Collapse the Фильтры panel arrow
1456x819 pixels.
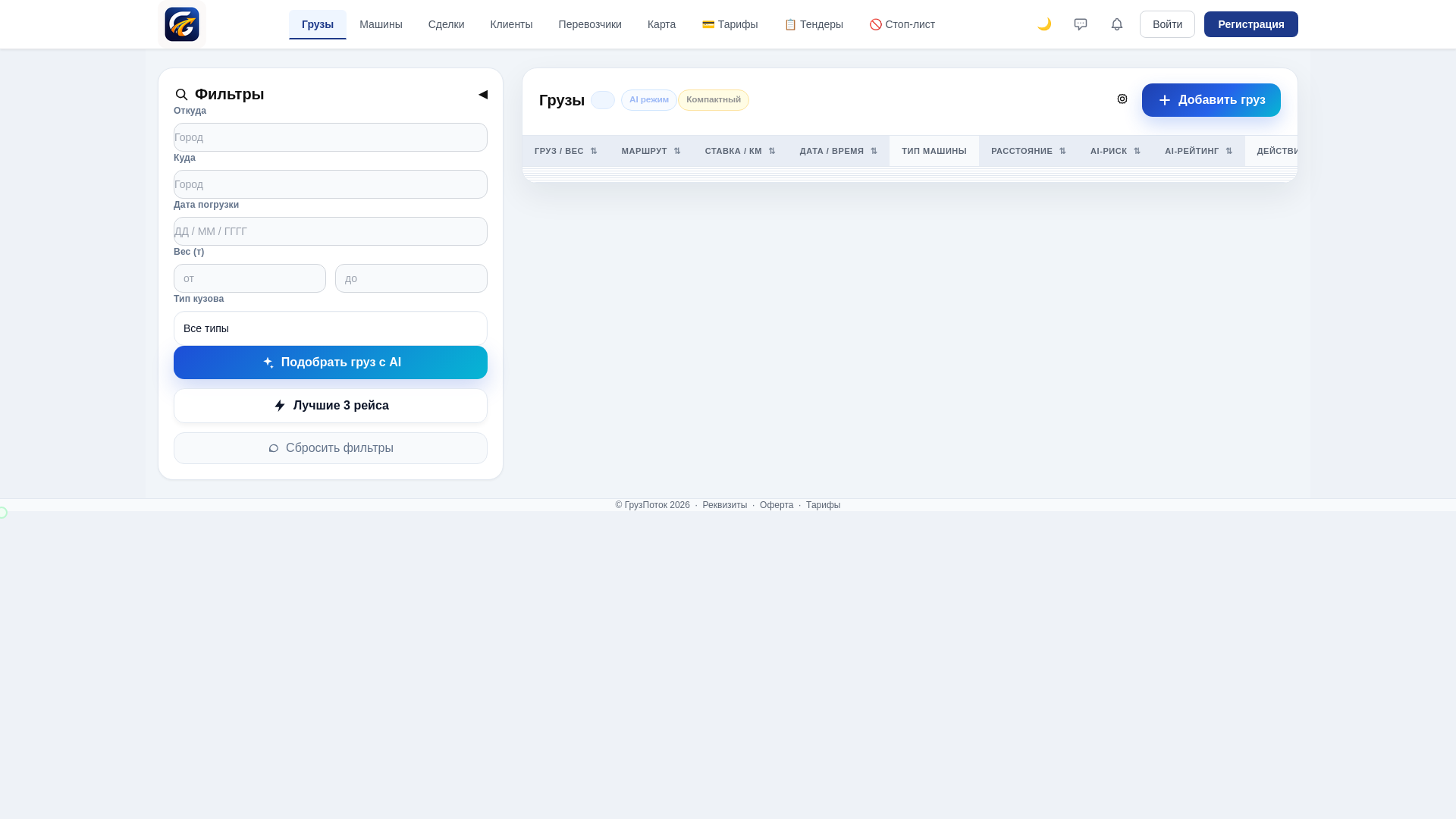(x=483, y=95)
